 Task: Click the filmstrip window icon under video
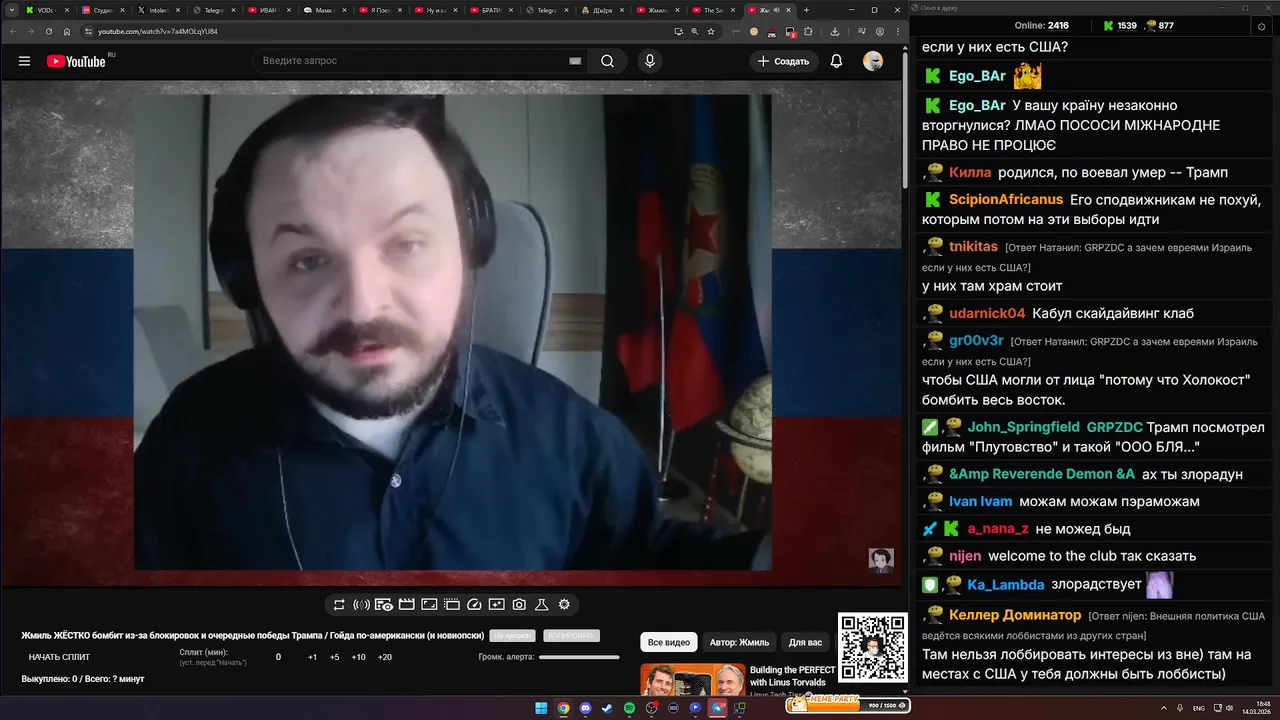(x=452, y=605)
